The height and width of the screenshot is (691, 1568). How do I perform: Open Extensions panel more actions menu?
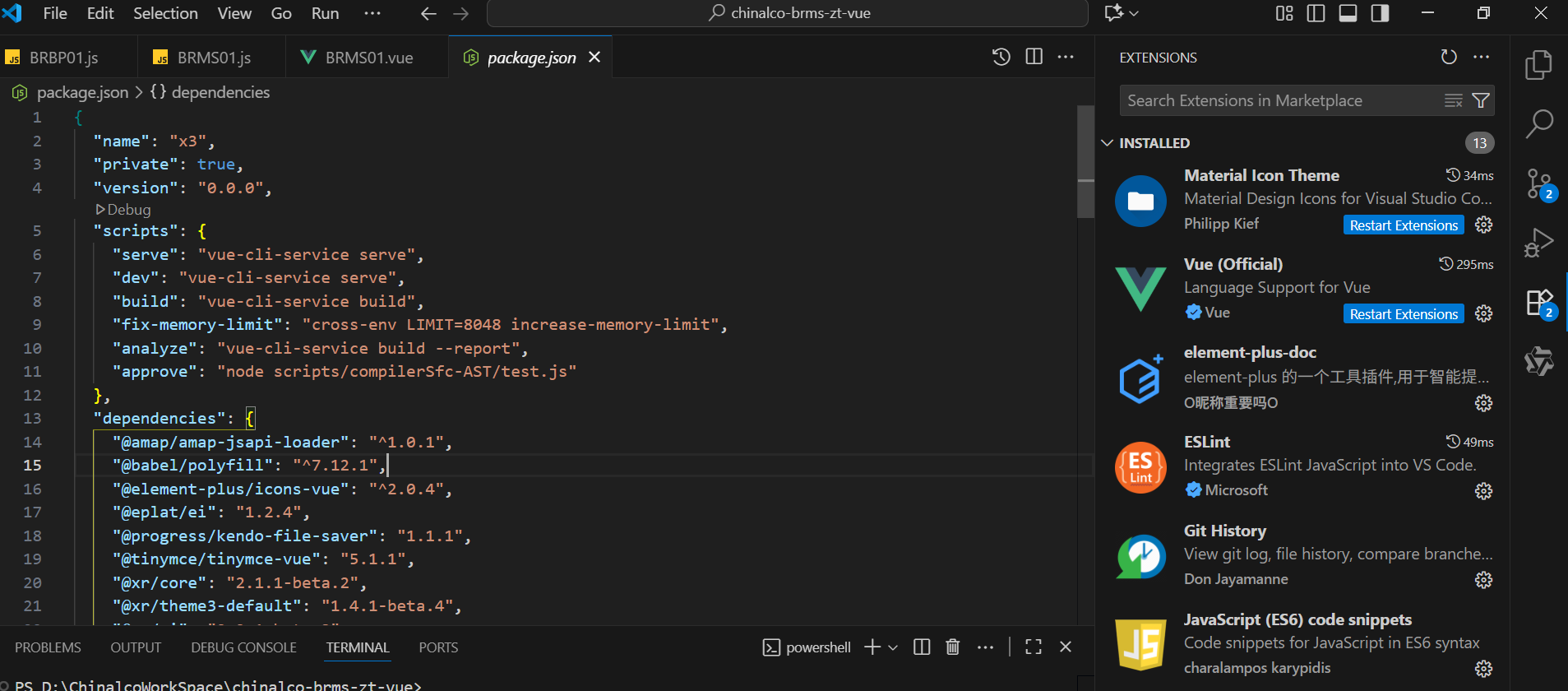[1482, 57]
